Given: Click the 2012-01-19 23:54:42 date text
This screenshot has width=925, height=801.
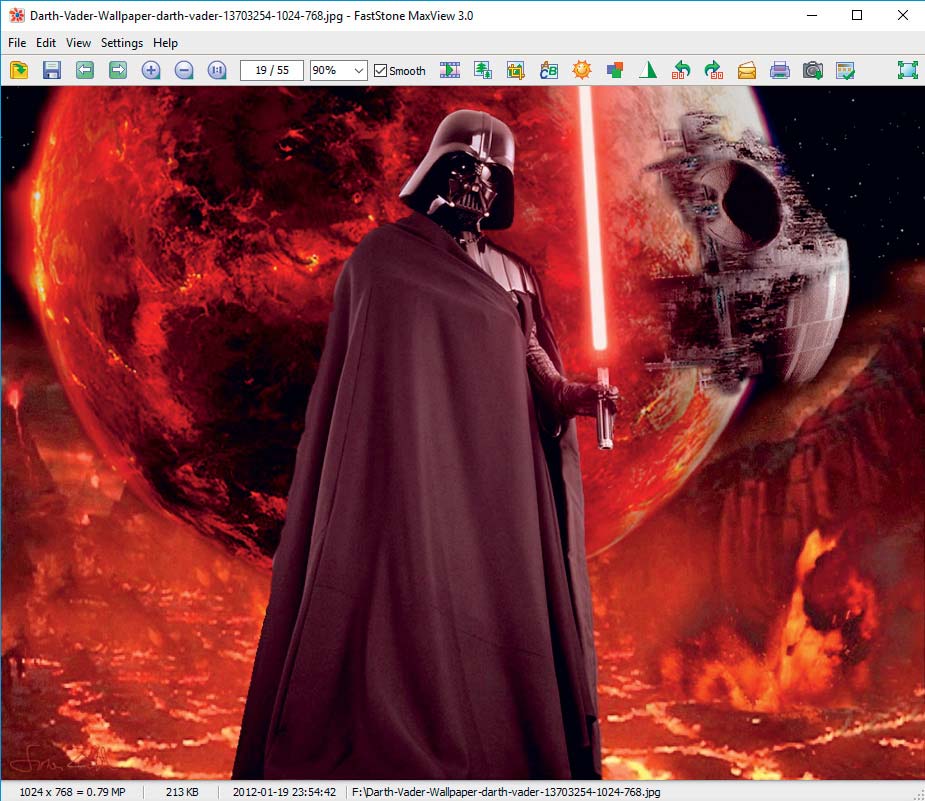Looking at the screenshot, I should point(284,792).
